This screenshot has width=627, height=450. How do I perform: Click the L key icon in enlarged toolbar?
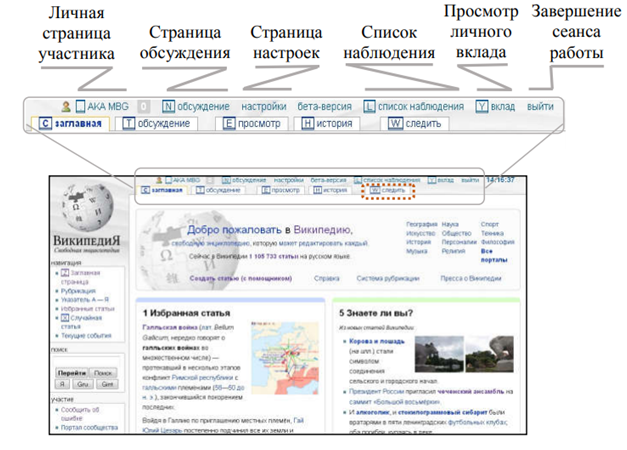369,106
